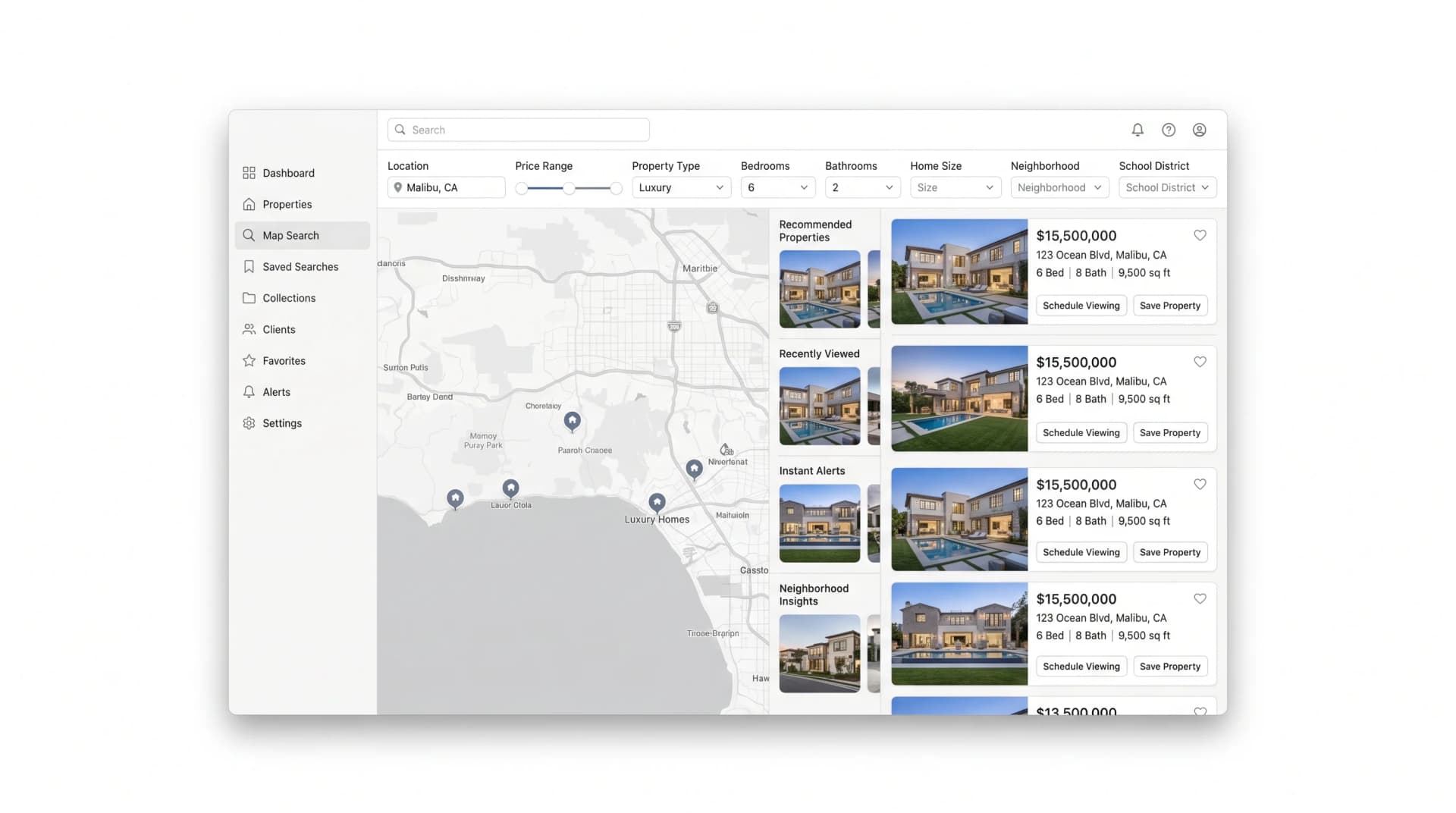Favorite the first listing with the heart

(x=1200, y=235)
